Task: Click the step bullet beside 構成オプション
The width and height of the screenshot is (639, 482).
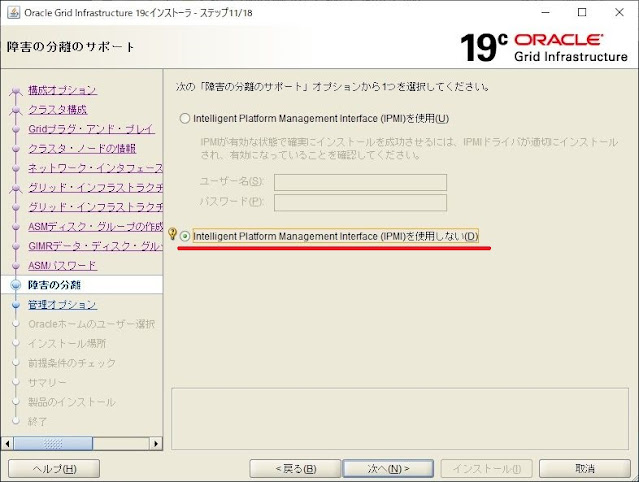Action: coord(16,91)
